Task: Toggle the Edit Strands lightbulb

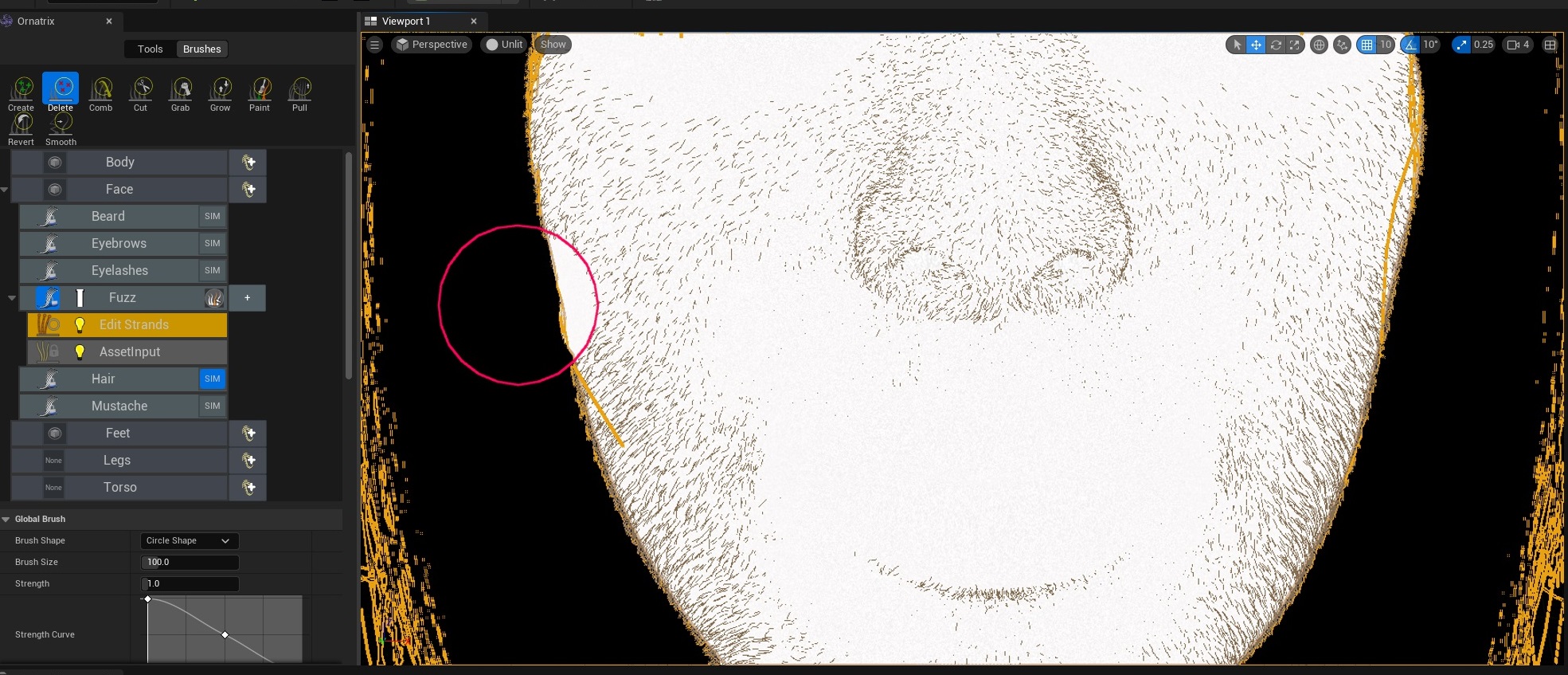Action: coord(80,325)
